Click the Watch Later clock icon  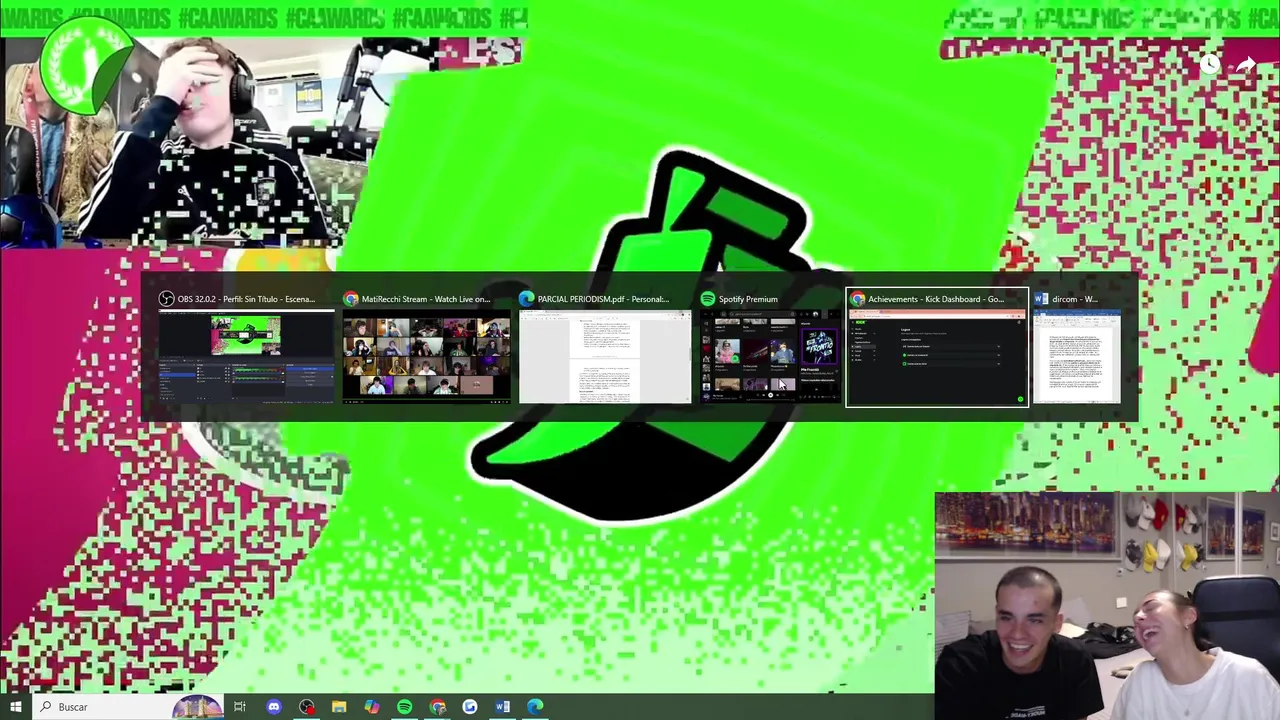tap(1209, 65)
